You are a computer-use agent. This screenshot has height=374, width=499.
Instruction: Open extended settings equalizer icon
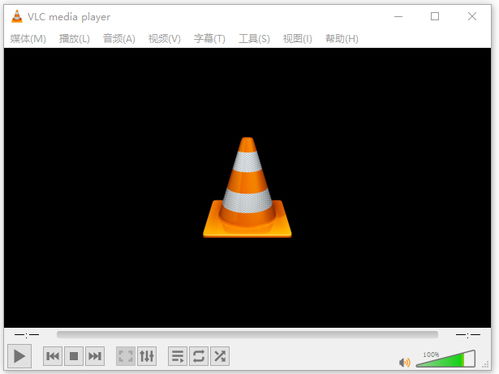click(x=147, y=356)
